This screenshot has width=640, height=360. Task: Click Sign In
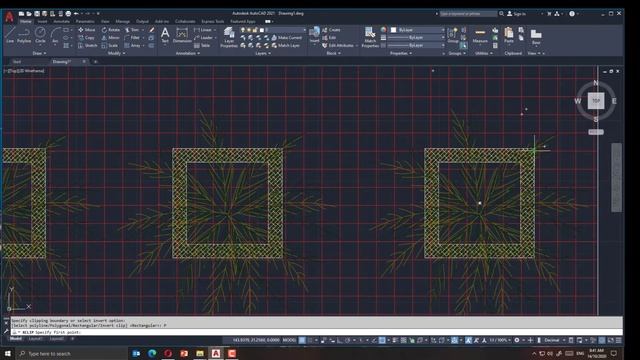click(x=516, y=13)
